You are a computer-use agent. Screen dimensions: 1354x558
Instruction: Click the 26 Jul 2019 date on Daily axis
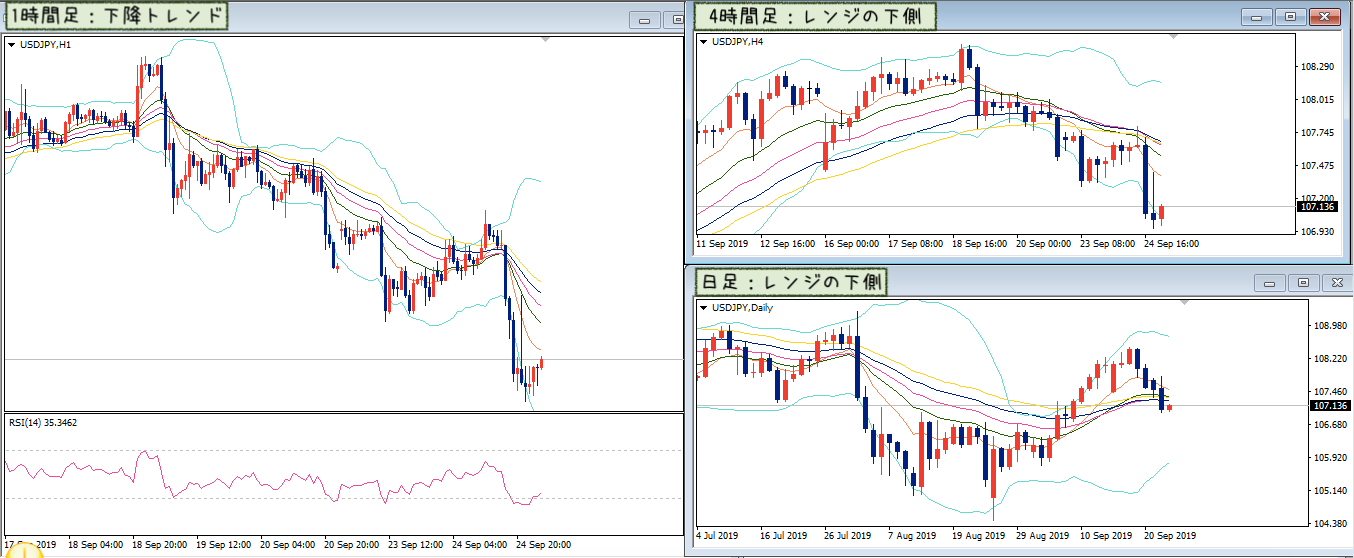point(847,536)
